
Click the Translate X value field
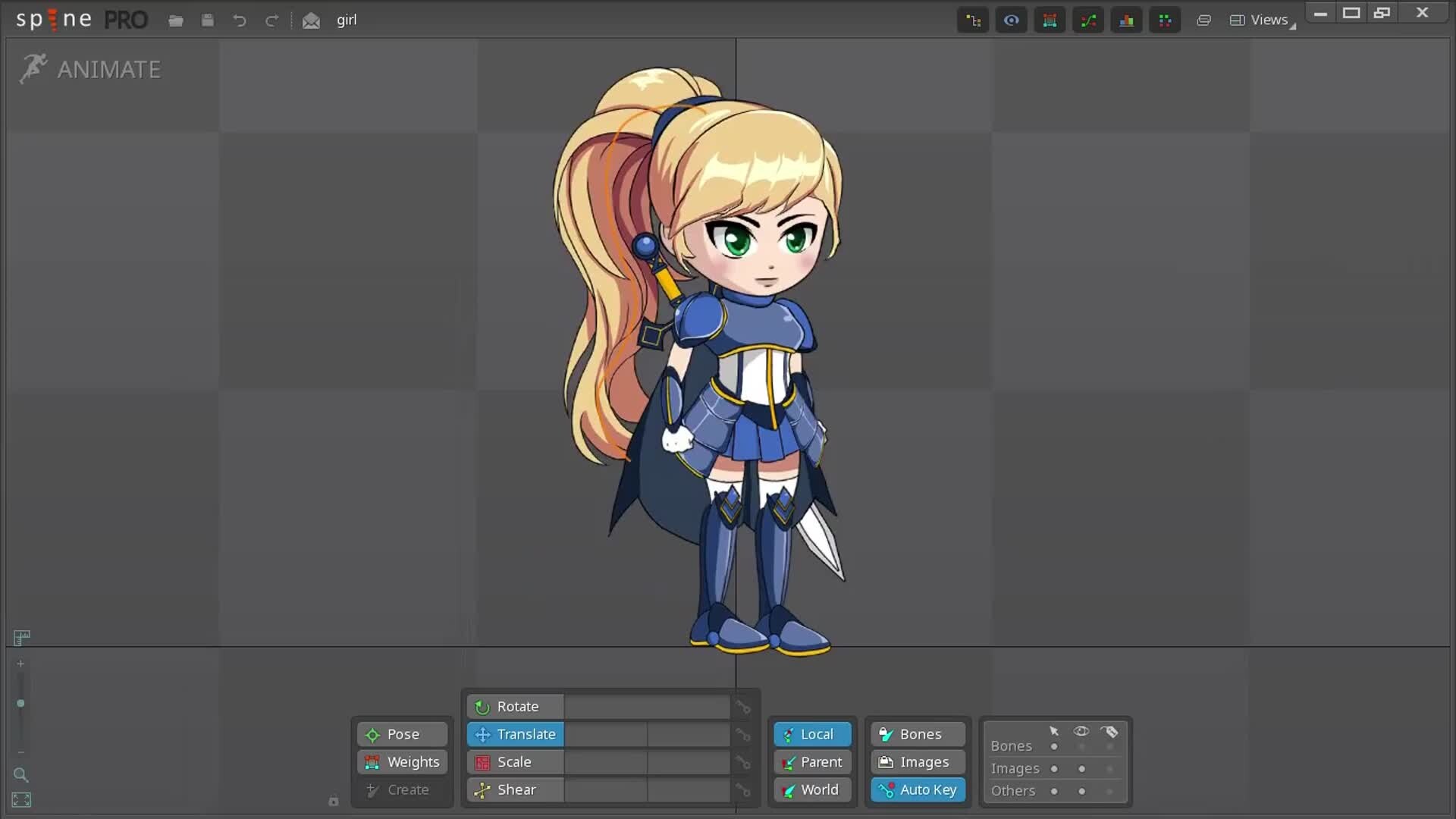coord(605,734)
